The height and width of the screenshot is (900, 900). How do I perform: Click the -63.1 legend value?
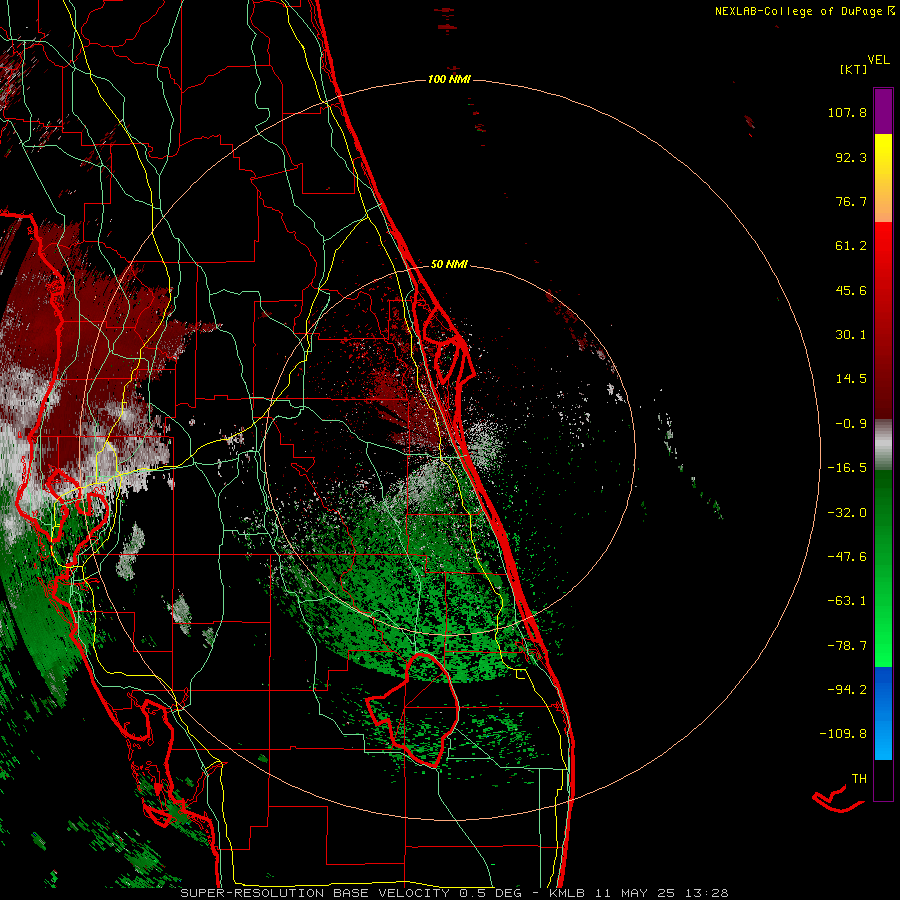pyautogui.click(x=847, y=601)
